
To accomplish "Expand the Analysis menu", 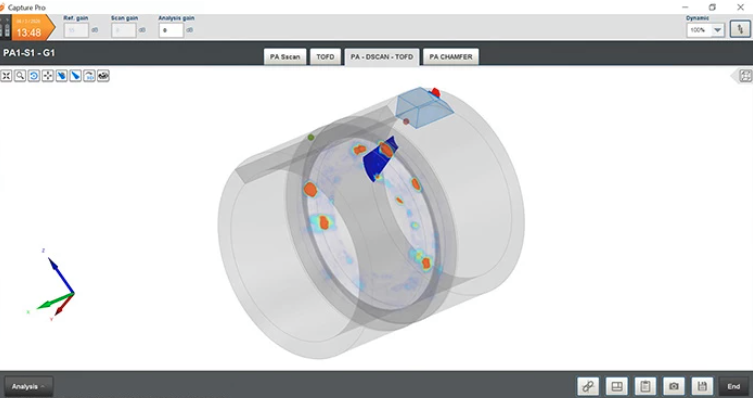I will [28, 386].
